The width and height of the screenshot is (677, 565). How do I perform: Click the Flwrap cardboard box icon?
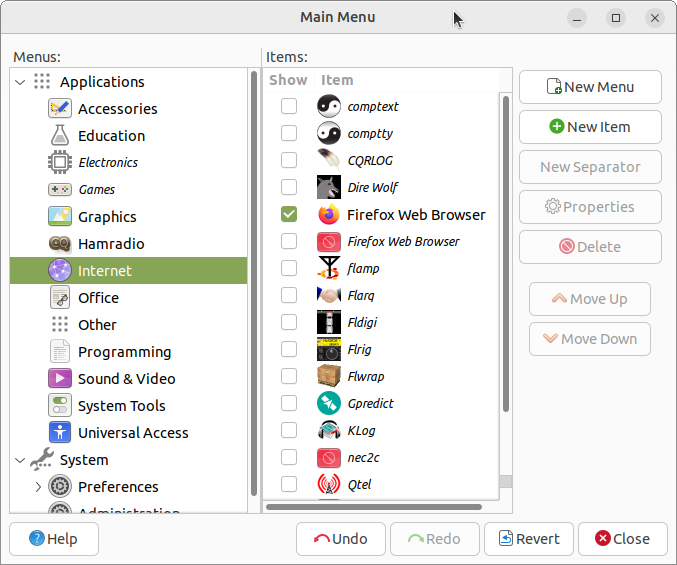(x=329, y=376)
